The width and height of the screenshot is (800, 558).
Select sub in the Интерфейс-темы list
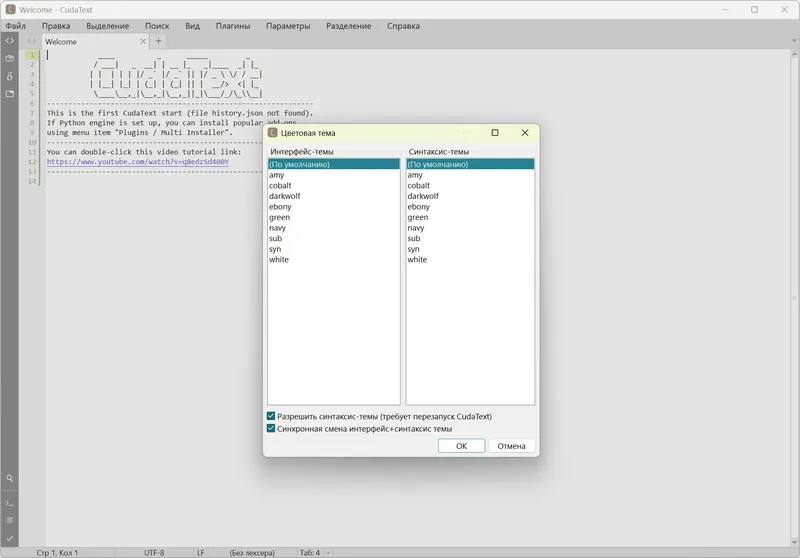click(334, 238)
